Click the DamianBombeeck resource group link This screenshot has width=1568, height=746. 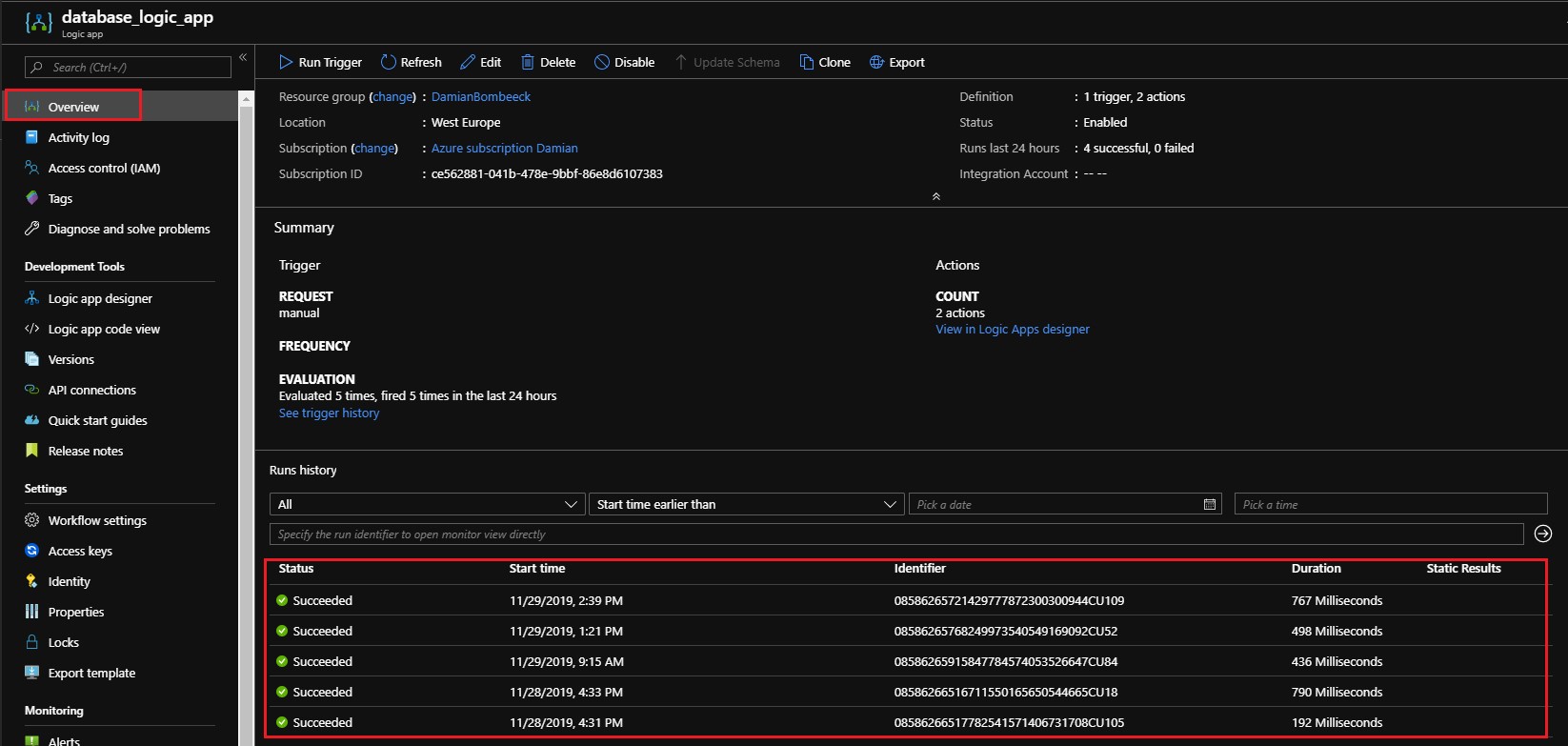(481, 96)
